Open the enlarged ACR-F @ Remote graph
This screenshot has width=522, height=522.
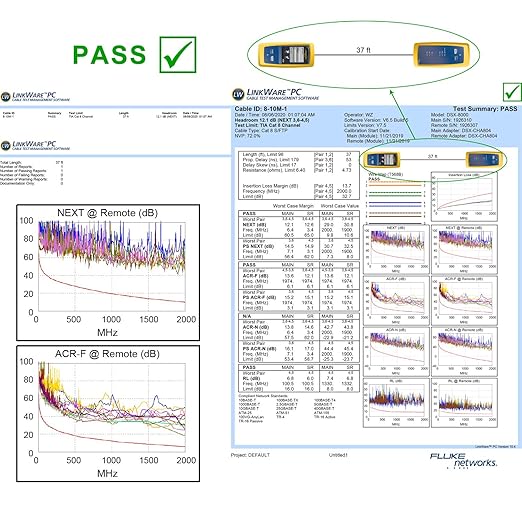tap(108, 413)
